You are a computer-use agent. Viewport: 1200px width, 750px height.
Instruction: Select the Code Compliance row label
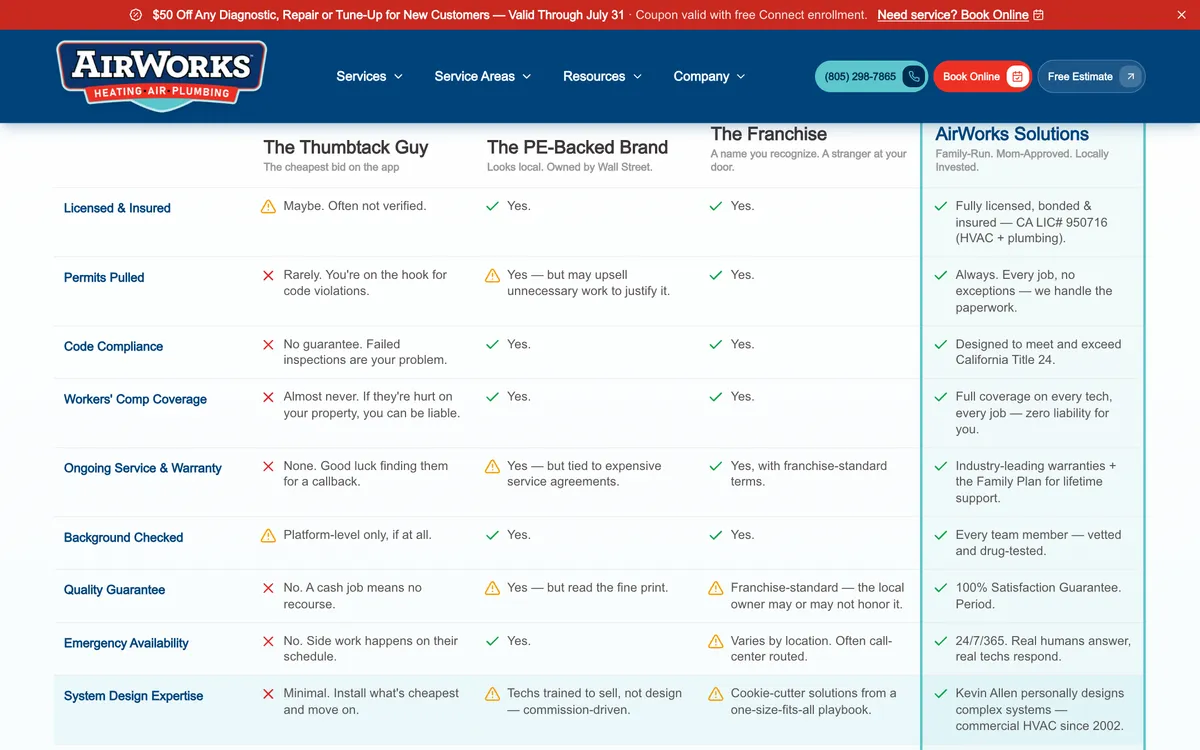113,346
